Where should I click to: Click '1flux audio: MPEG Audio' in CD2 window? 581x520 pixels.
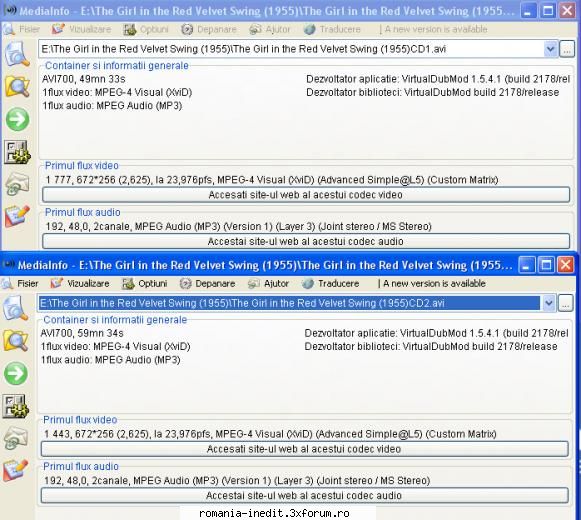tap(110, 360)
